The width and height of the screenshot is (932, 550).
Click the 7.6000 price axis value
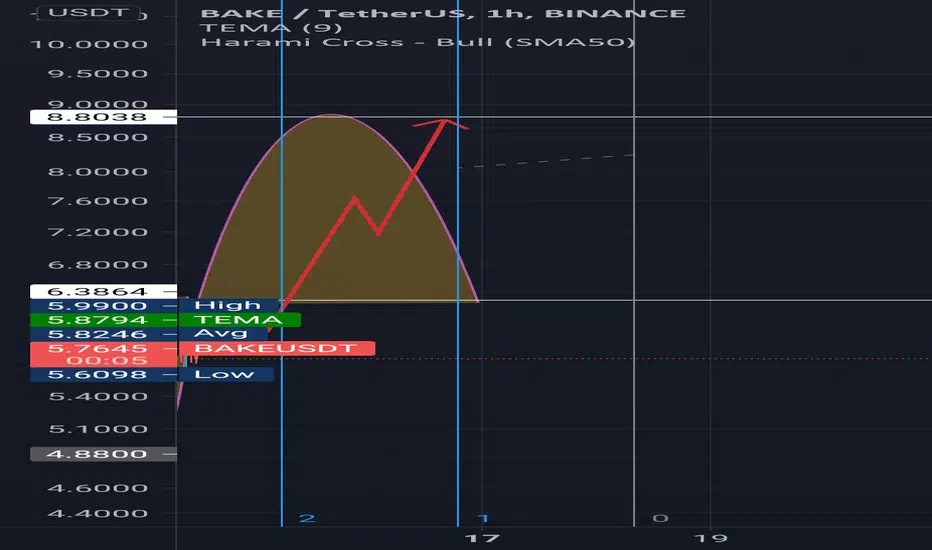pos(97,201)
